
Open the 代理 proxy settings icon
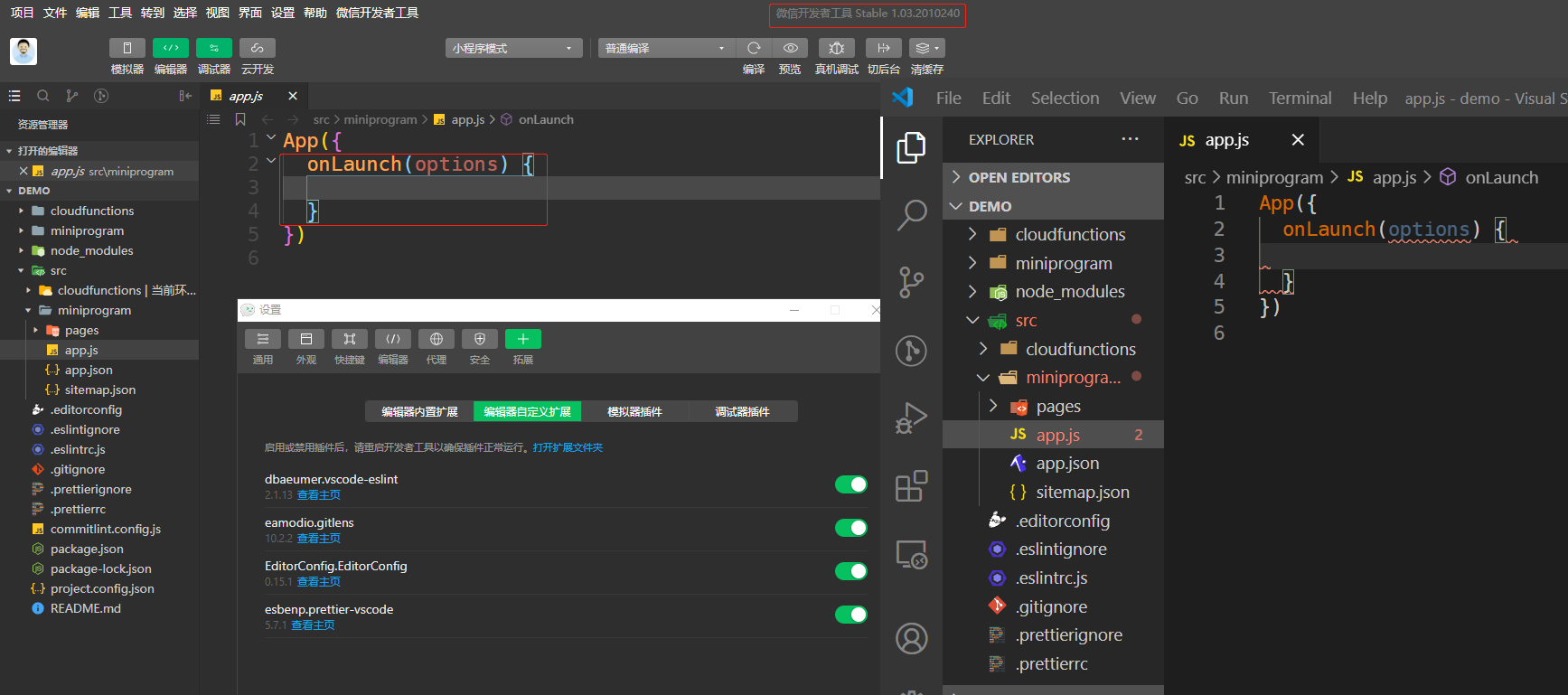(437, 339)
